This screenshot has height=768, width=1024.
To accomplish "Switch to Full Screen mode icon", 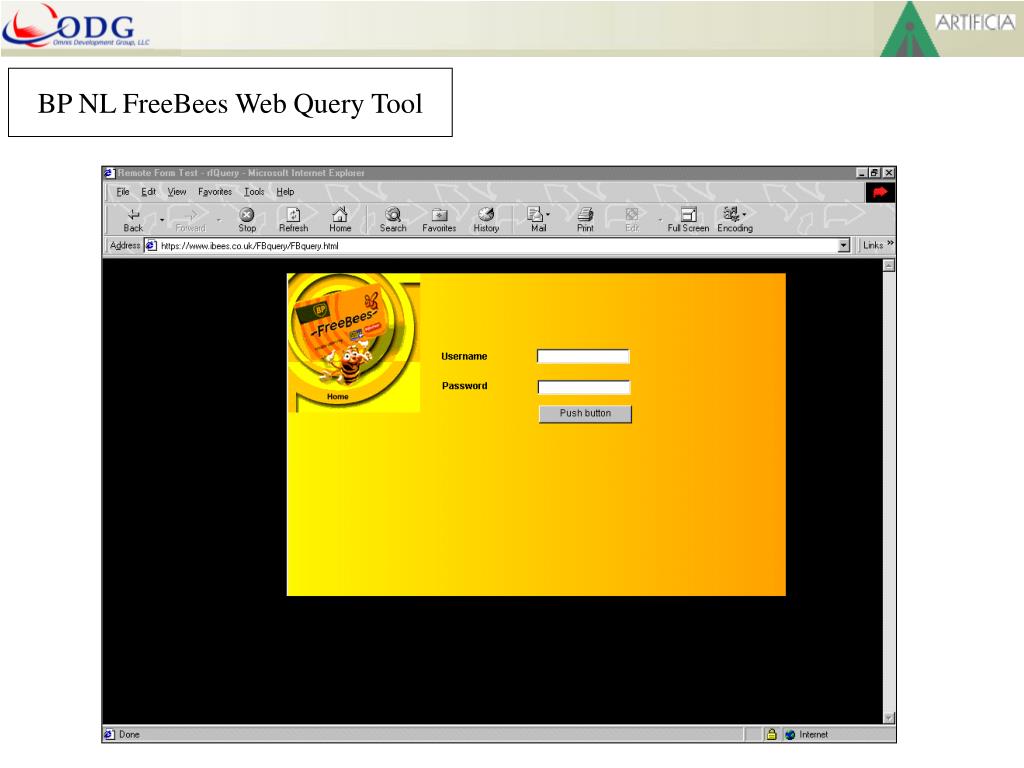I will coord(688,220).
